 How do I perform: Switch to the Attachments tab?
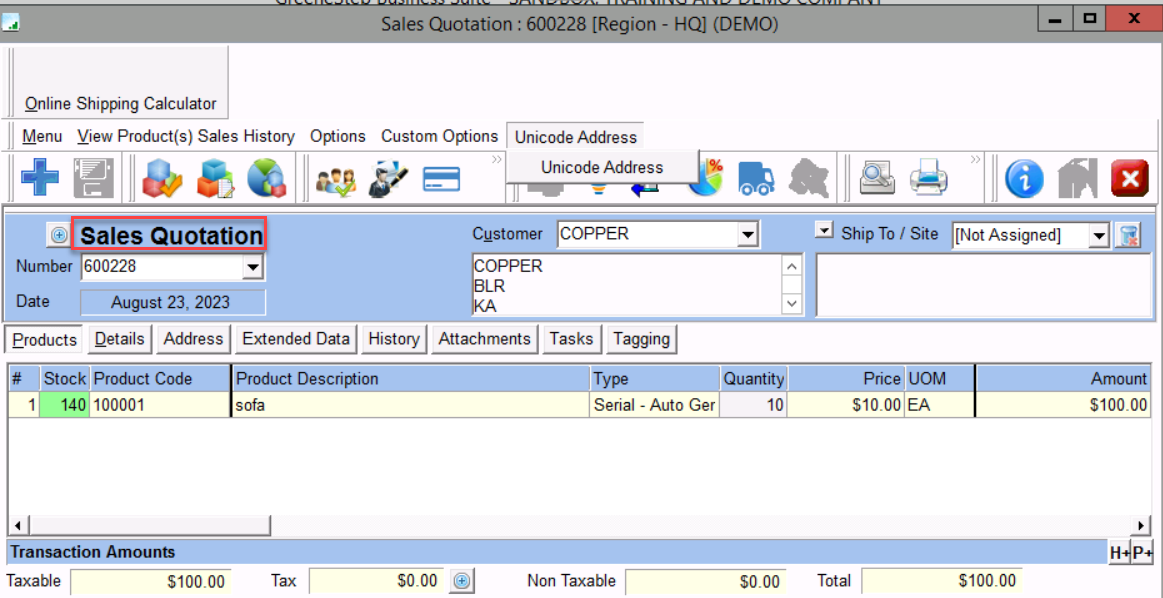(x=484, y=339)
